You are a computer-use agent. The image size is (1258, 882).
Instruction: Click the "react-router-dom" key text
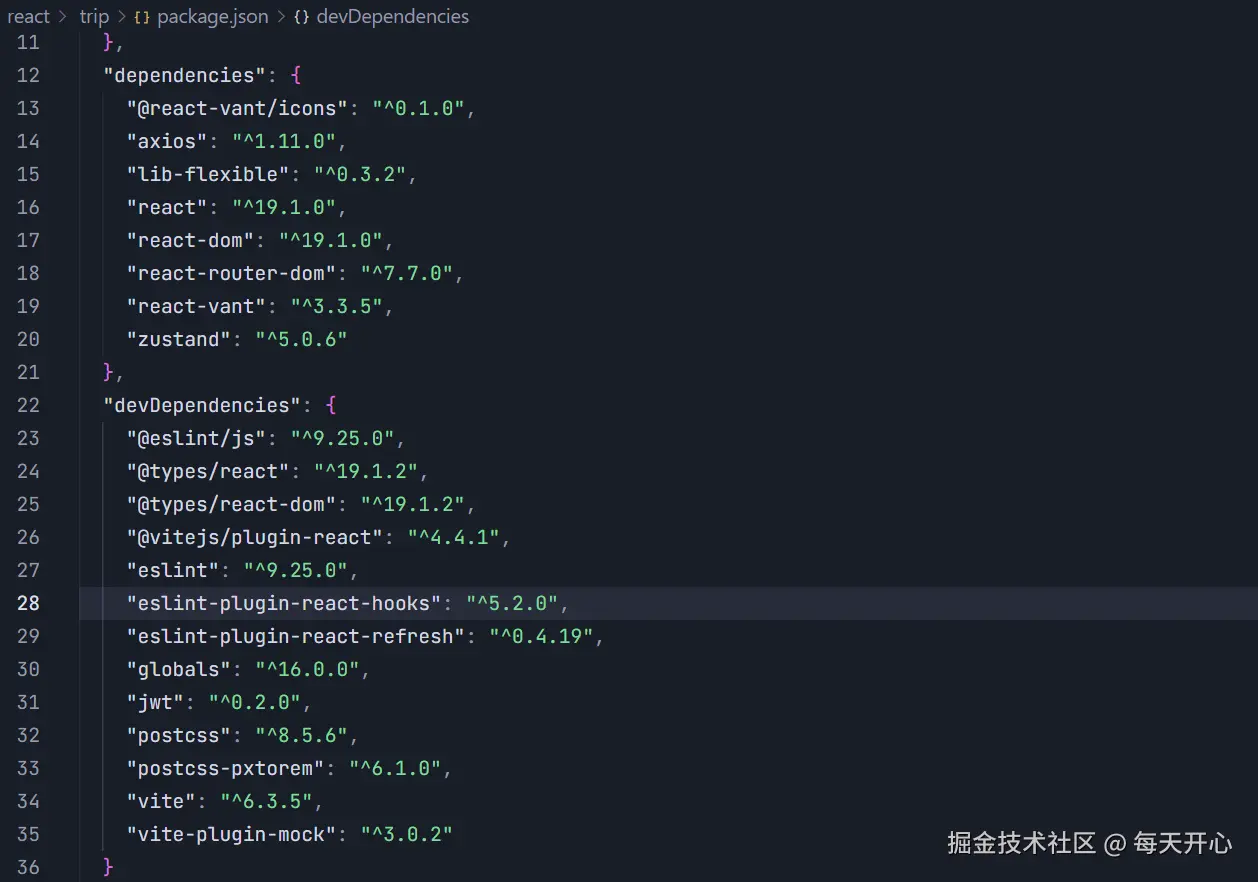[231, 273]
